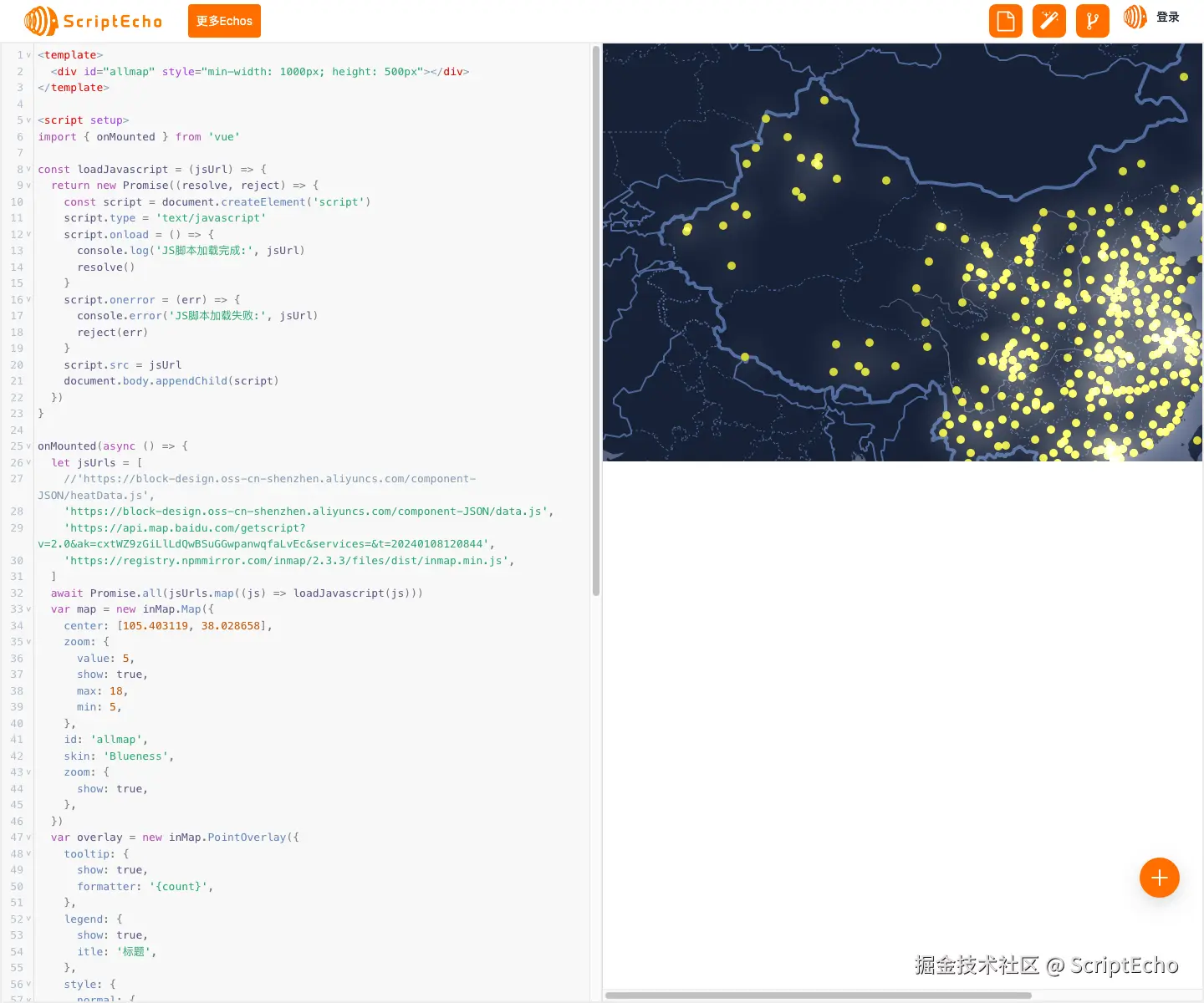Fold the PointOverlay block at line 47

point(28,838)
